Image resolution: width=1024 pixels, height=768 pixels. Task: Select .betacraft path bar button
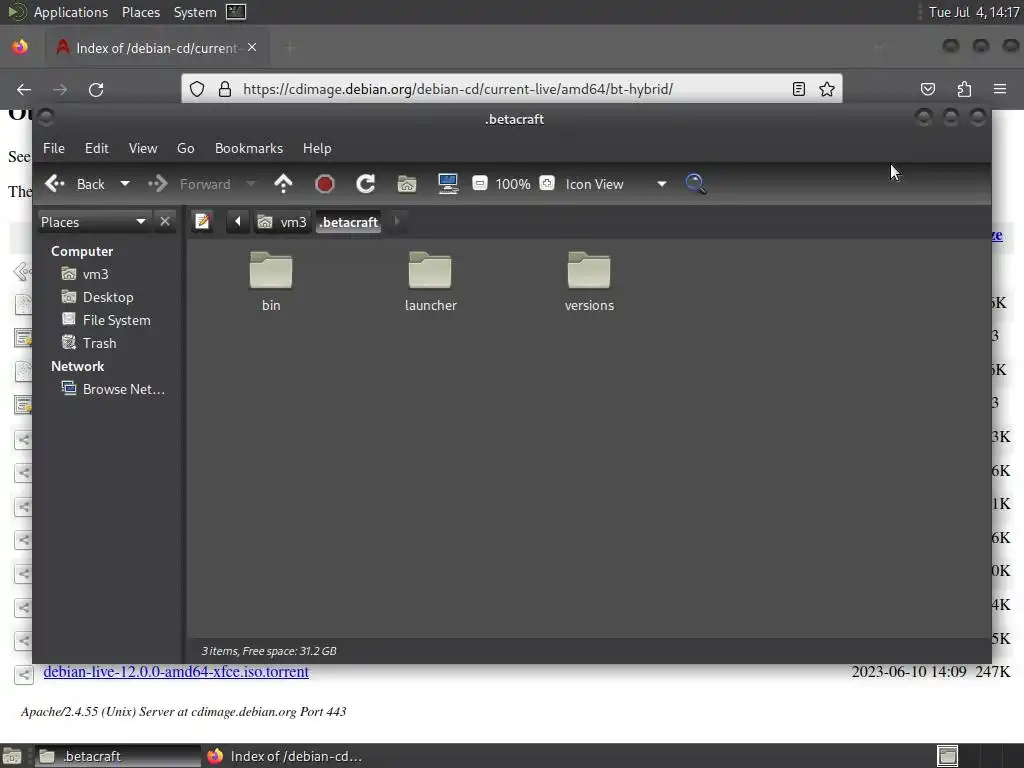349,222
